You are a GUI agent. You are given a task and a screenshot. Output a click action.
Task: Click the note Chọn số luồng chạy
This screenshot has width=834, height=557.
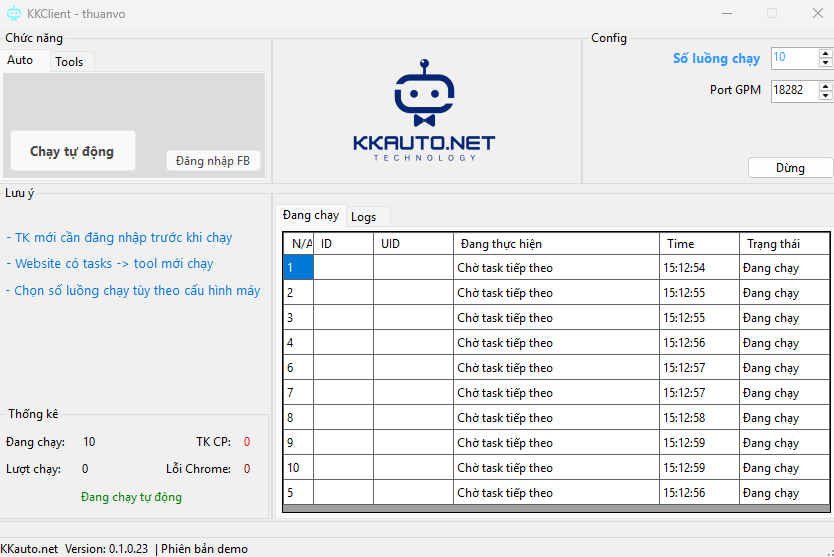pyautogui.click(x=133, y=290)
